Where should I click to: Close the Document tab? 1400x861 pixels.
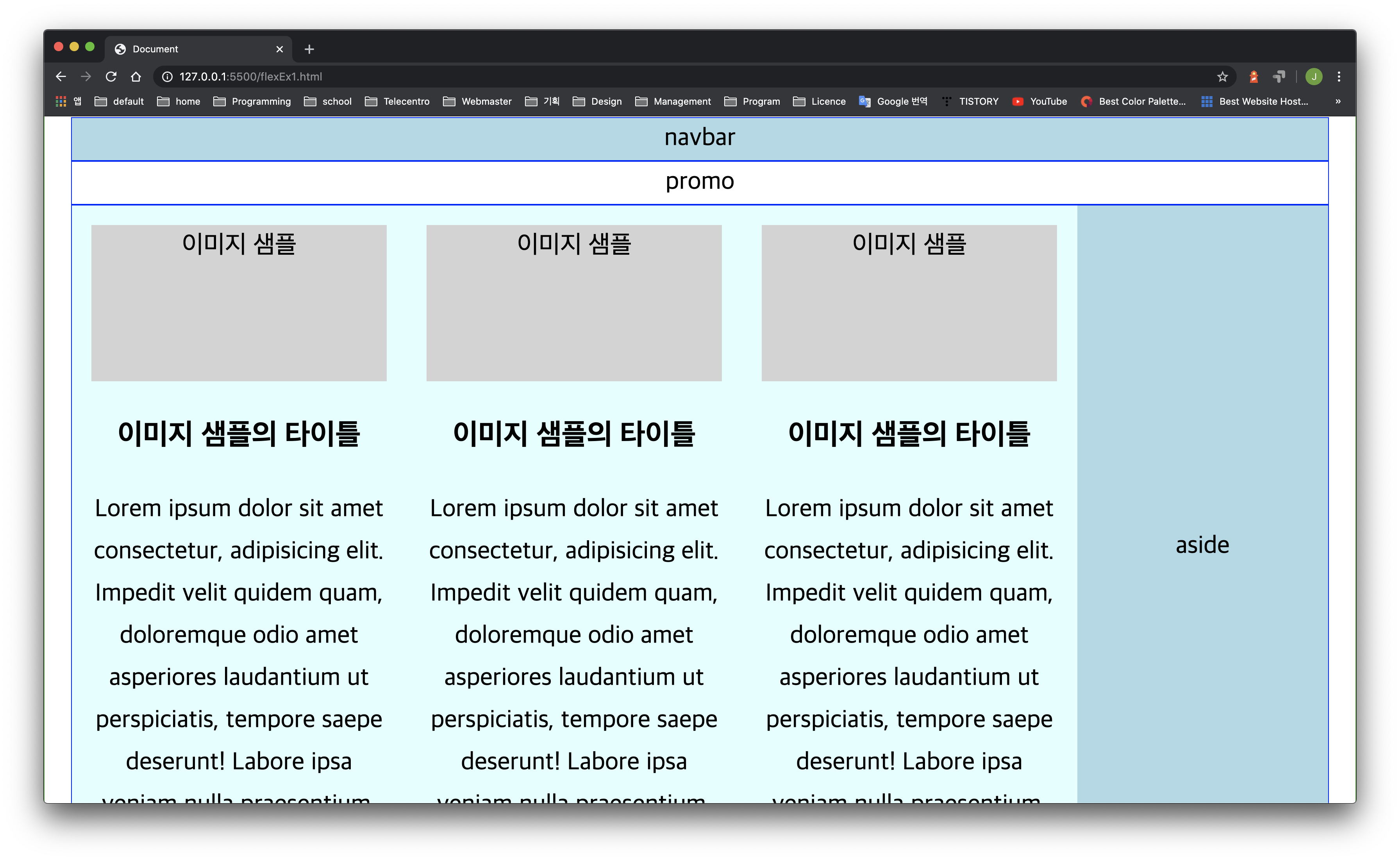280,49
